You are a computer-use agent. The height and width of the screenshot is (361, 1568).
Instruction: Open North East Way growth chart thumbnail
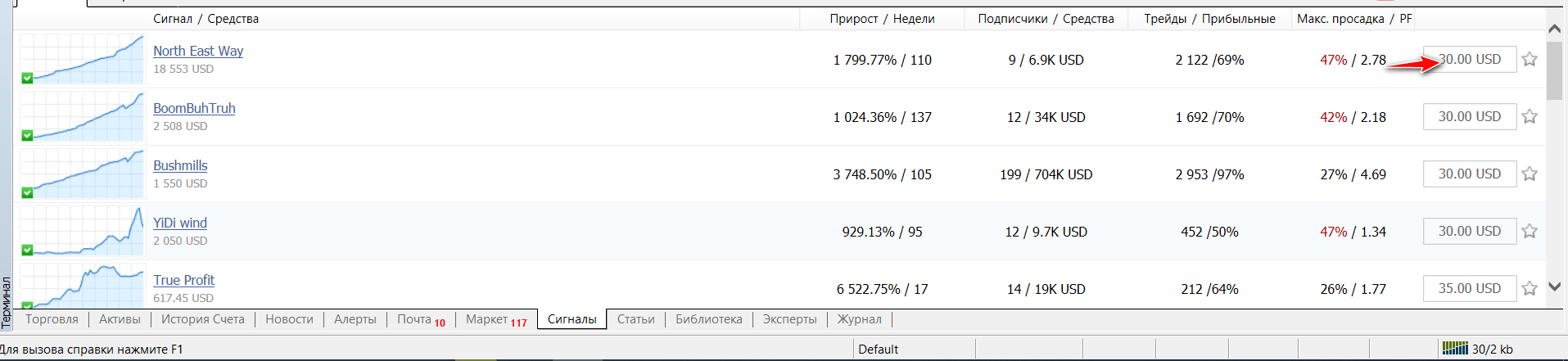(x=82, y=59)
